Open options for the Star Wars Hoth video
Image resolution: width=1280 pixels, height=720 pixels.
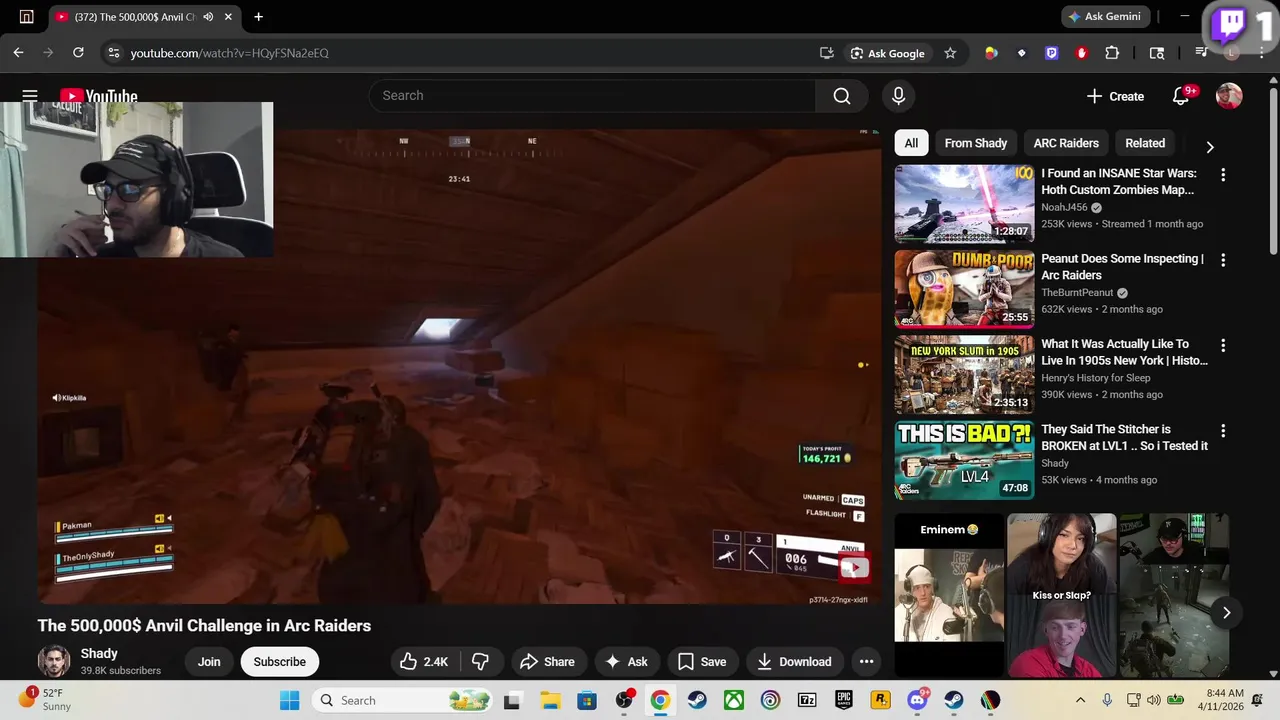pyautogui.click(x=1222, y=174)
